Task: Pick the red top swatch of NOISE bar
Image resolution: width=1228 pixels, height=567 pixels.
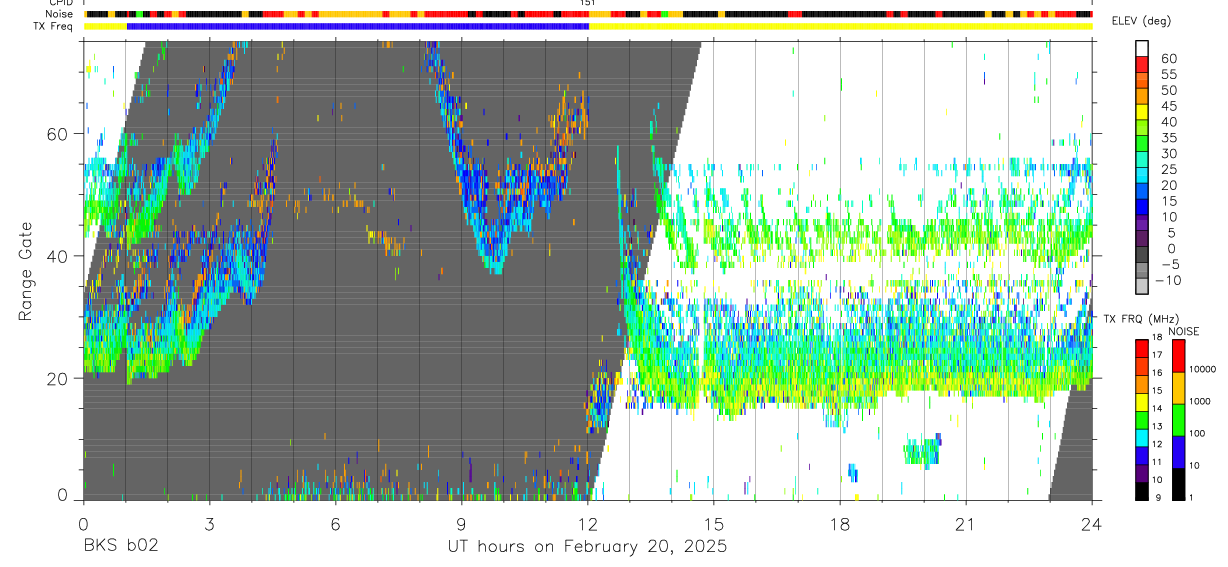Action: 1178,356
